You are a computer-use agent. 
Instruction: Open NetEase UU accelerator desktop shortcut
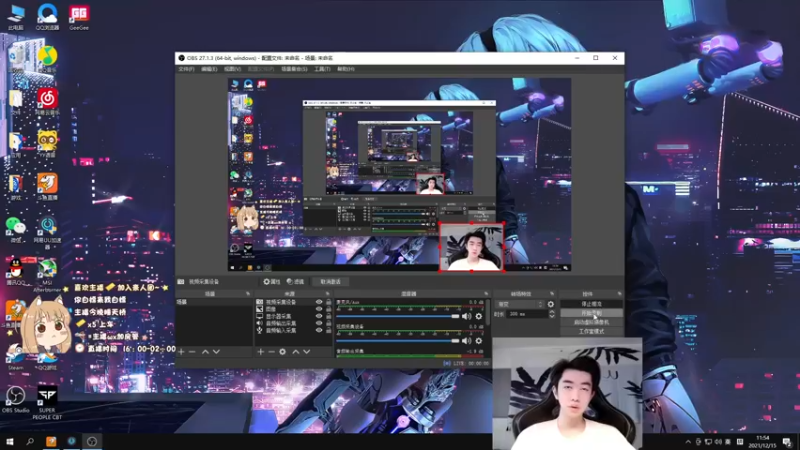pyautogui.click(x=47, y=233)
